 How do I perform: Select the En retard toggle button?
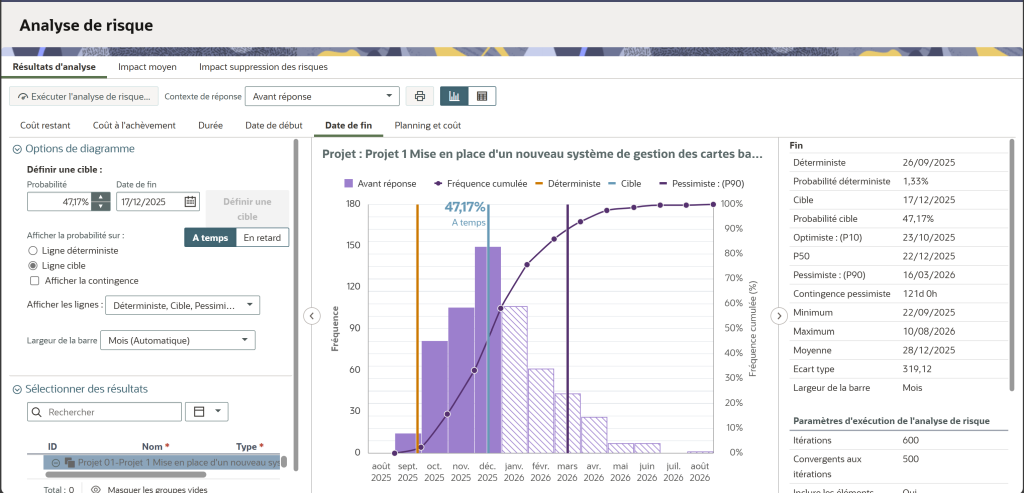pos(264,237)
